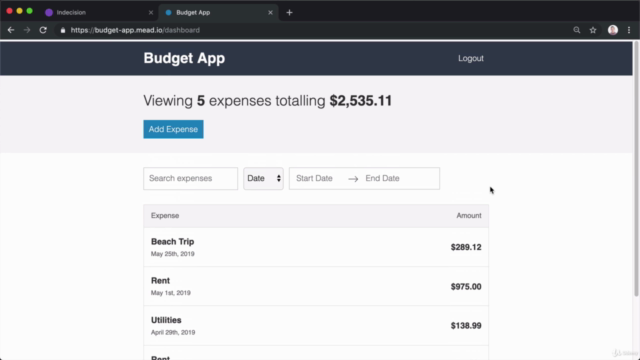Open the Beach Trip expense

pyautogui.click(x=316, y=247)
